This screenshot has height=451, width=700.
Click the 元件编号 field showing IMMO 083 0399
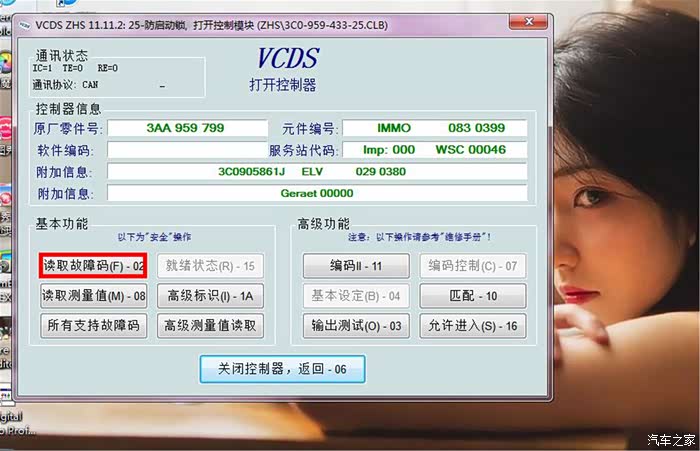tap(434, 128)
